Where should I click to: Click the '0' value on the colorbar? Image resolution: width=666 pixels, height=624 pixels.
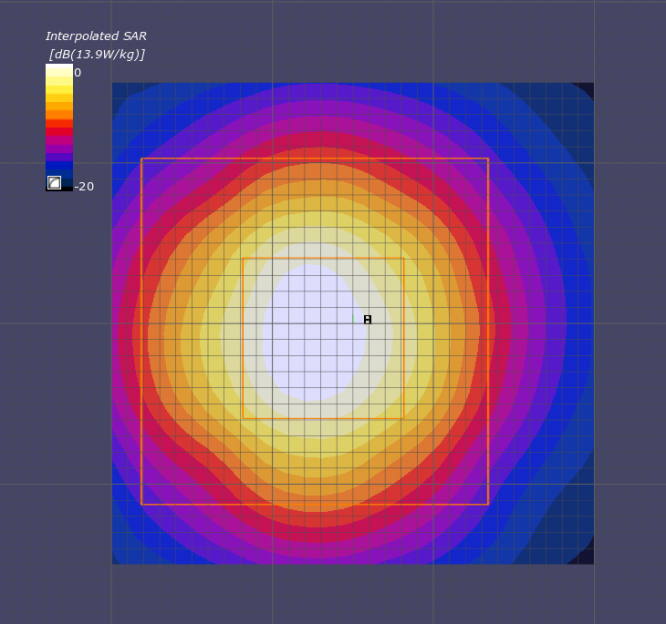[x=77, y=73]
